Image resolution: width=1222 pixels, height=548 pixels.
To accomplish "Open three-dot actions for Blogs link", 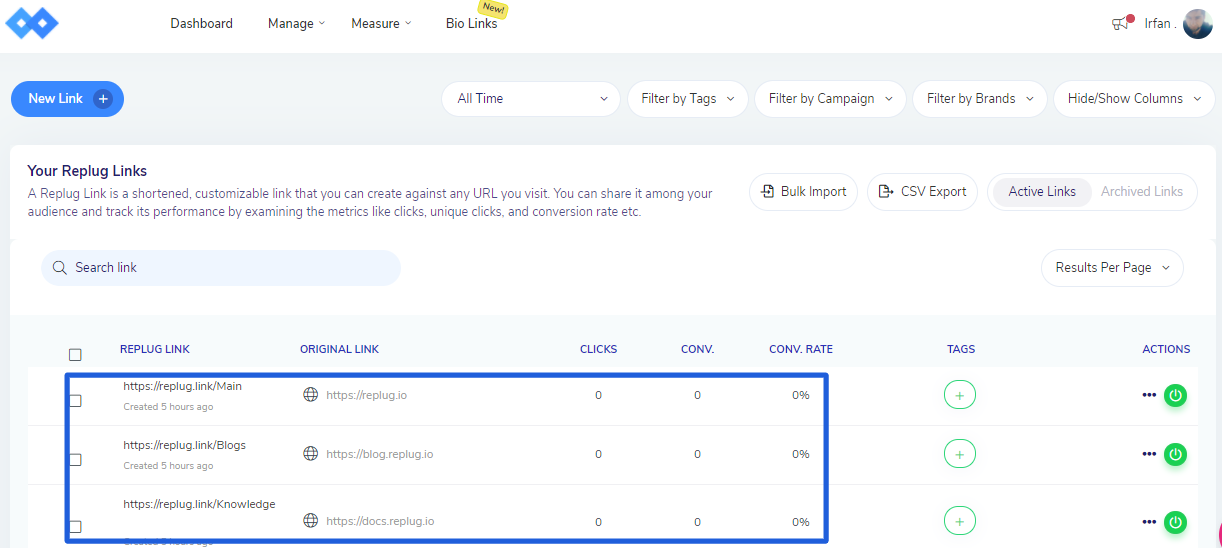I will coord(1149,454).
